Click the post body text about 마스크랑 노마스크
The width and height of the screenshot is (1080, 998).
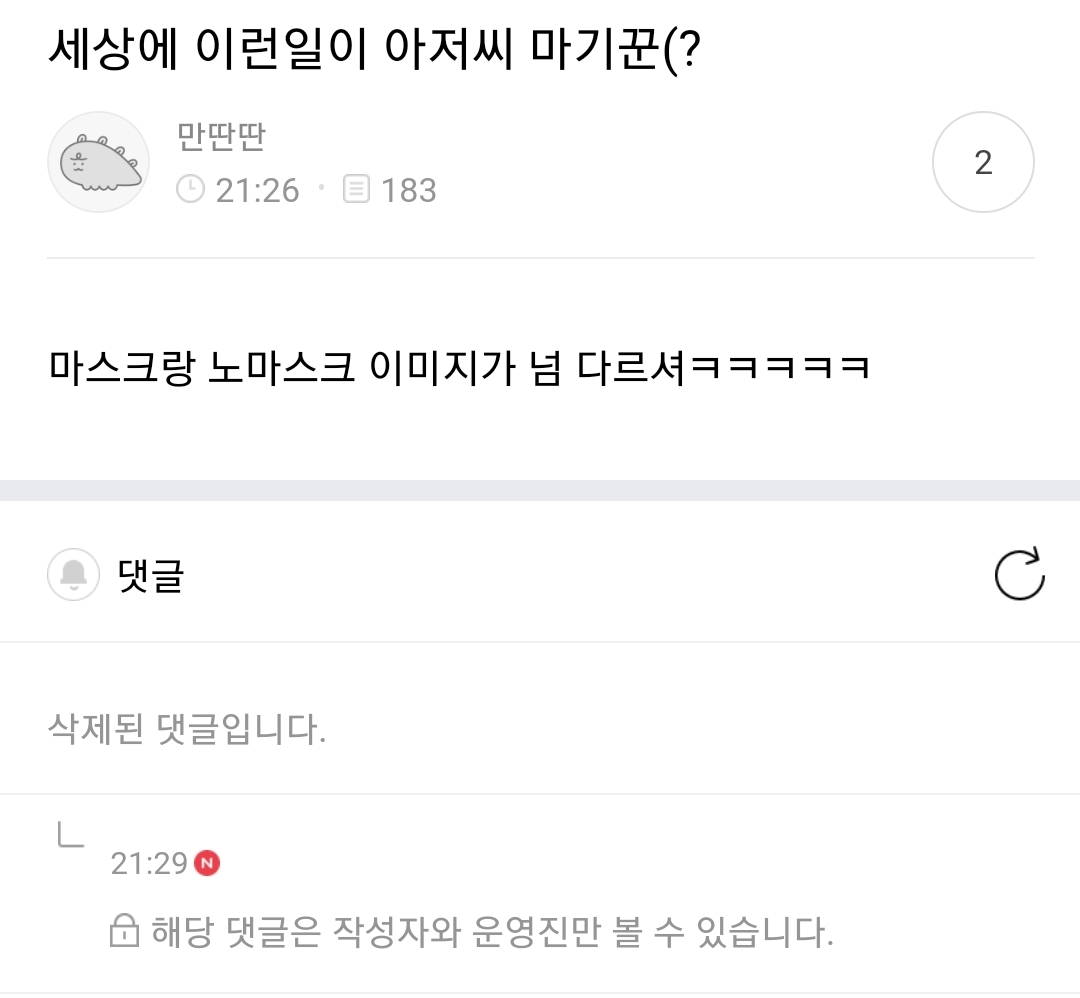pyautogui.click(x=458, y=368)
